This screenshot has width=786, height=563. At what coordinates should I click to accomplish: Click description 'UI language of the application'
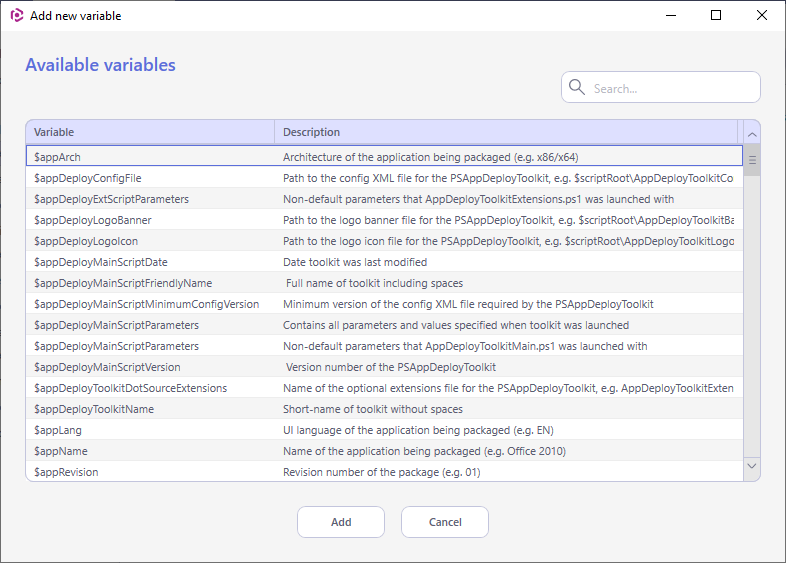point(418,430)
